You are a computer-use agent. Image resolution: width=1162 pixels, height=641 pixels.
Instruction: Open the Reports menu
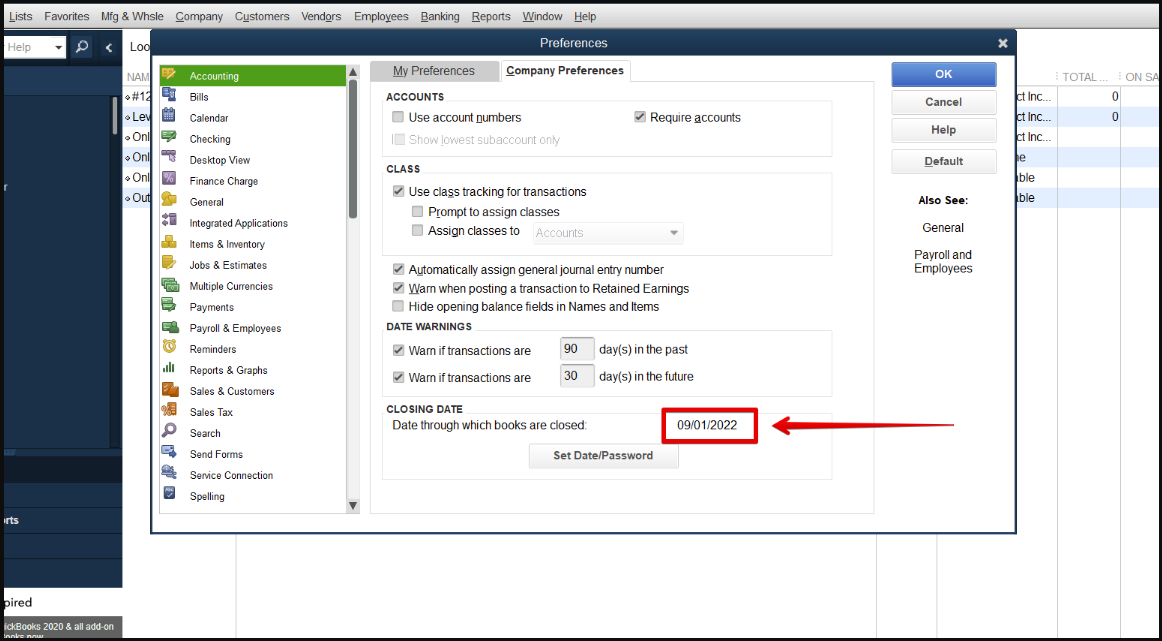(x=491, y=16)
